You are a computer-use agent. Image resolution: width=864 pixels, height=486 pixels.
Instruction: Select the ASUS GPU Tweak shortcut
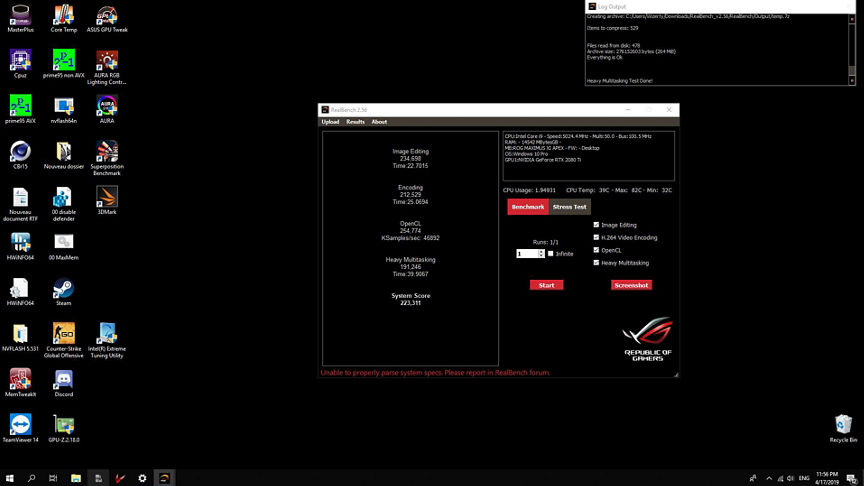106,16
